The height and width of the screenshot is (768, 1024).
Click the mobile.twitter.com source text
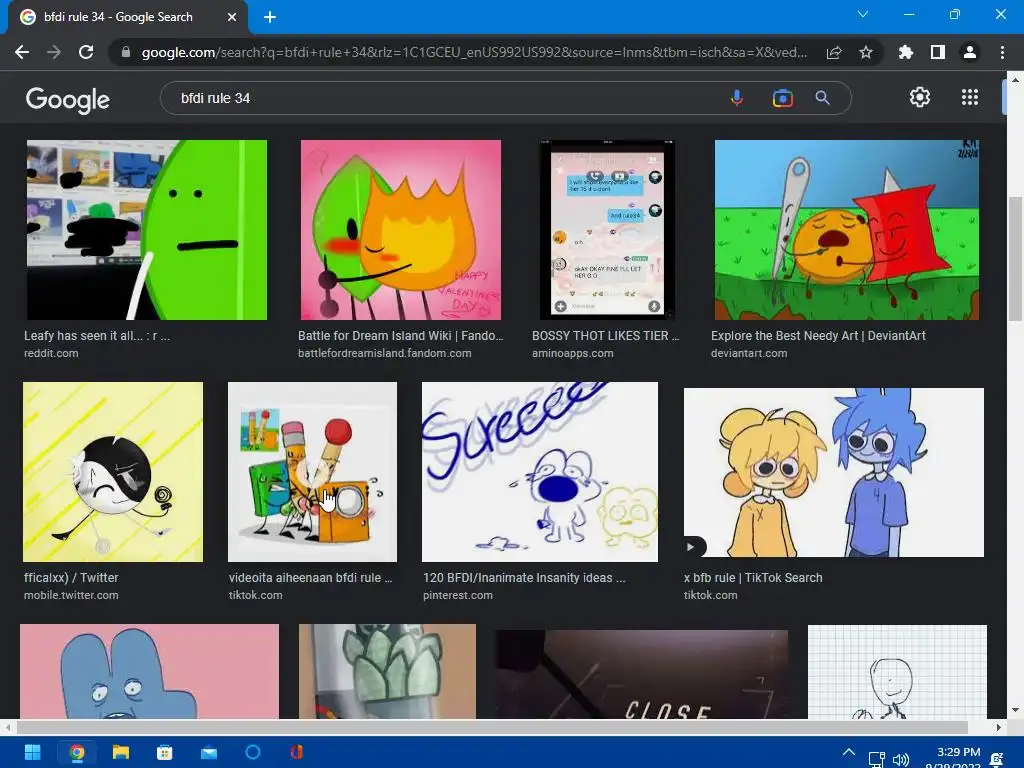click(71, 596)
